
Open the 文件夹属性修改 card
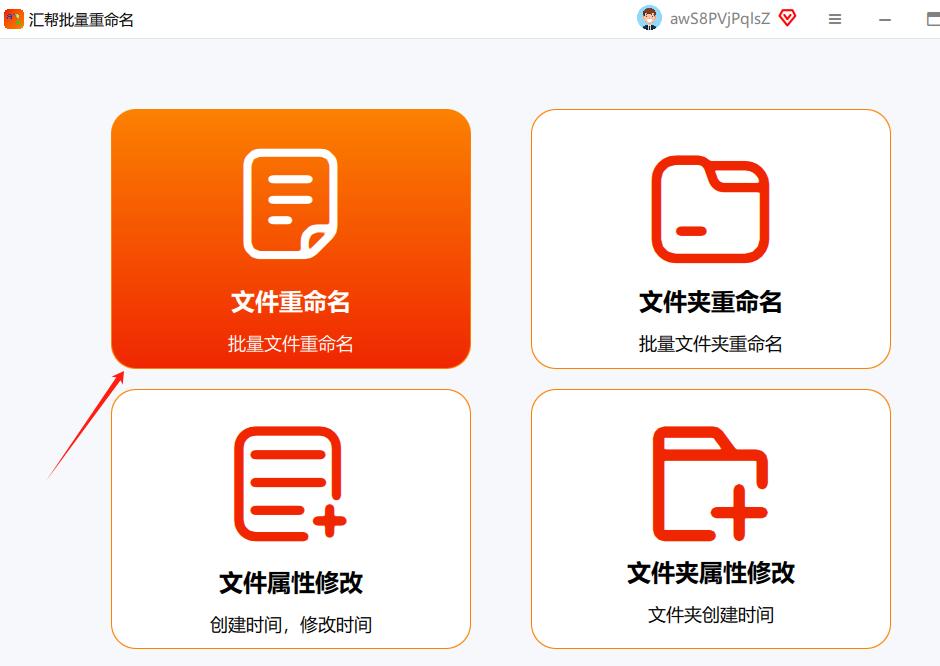711,519
